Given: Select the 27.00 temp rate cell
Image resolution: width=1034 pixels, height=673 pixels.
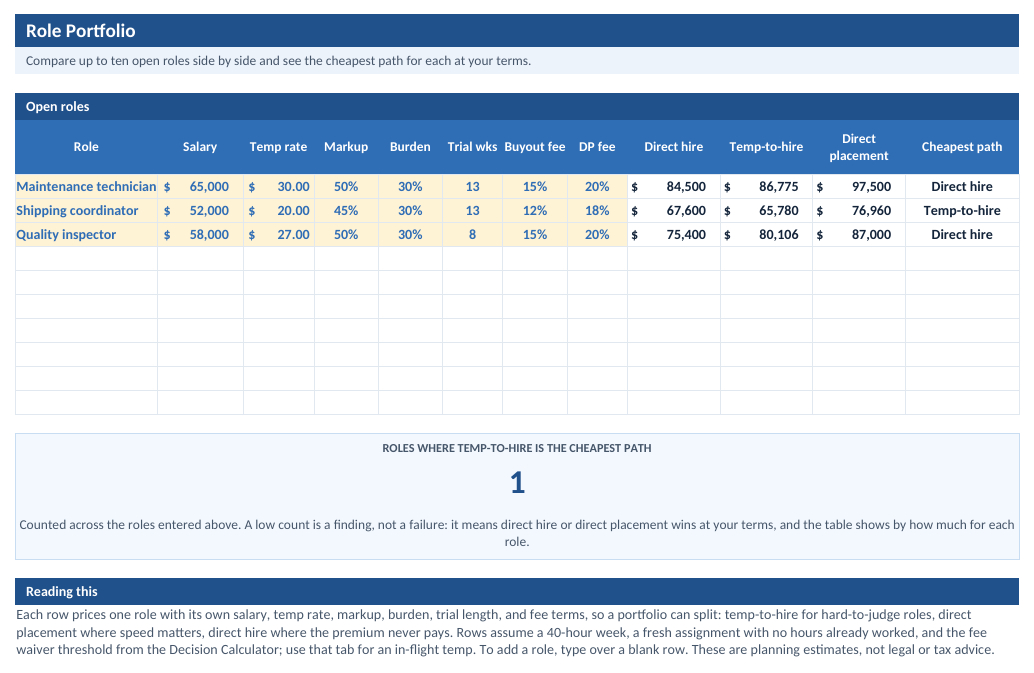Looking at the screenshot, I should pyautogui.click(x=279, y=235).
